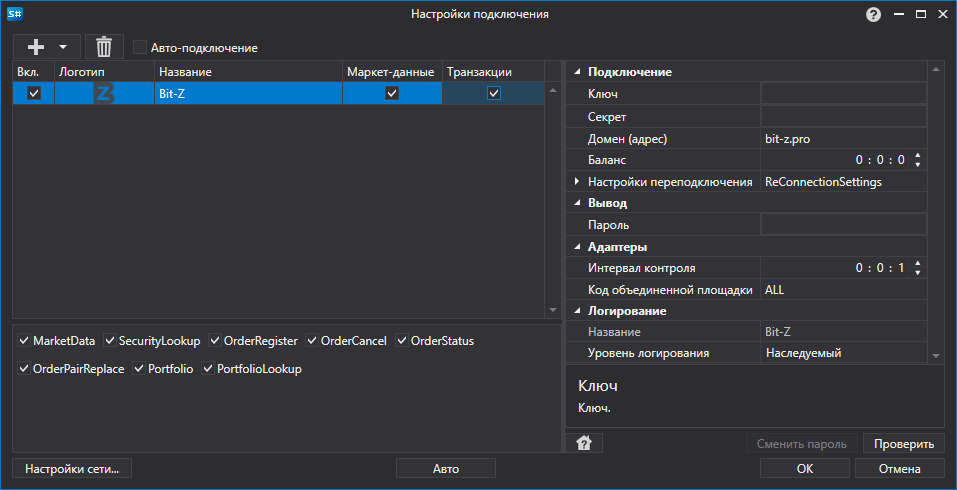Uncheck the OrderPairReplace checkbox

coord(24,369)
